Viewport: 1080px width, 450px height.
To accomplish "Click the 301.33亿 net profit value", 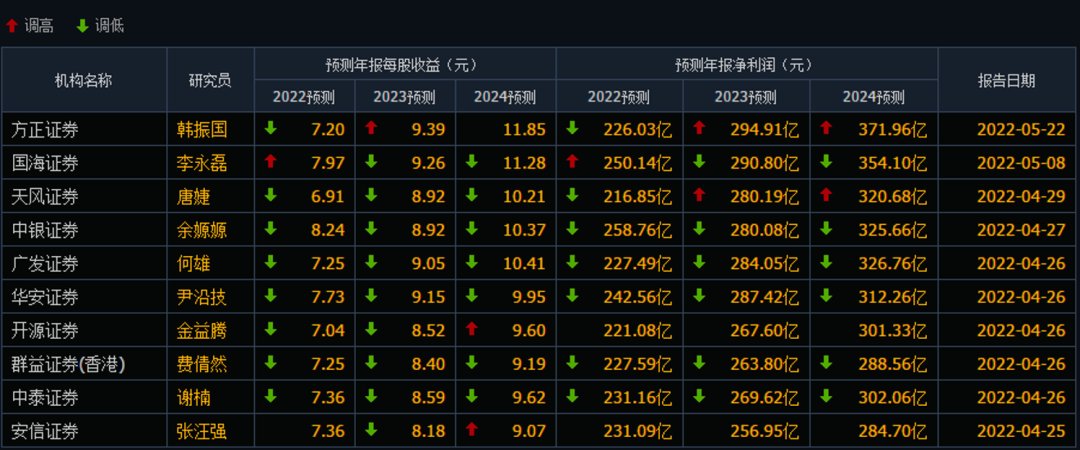I will pyautogui.click(x=893, y=331).
